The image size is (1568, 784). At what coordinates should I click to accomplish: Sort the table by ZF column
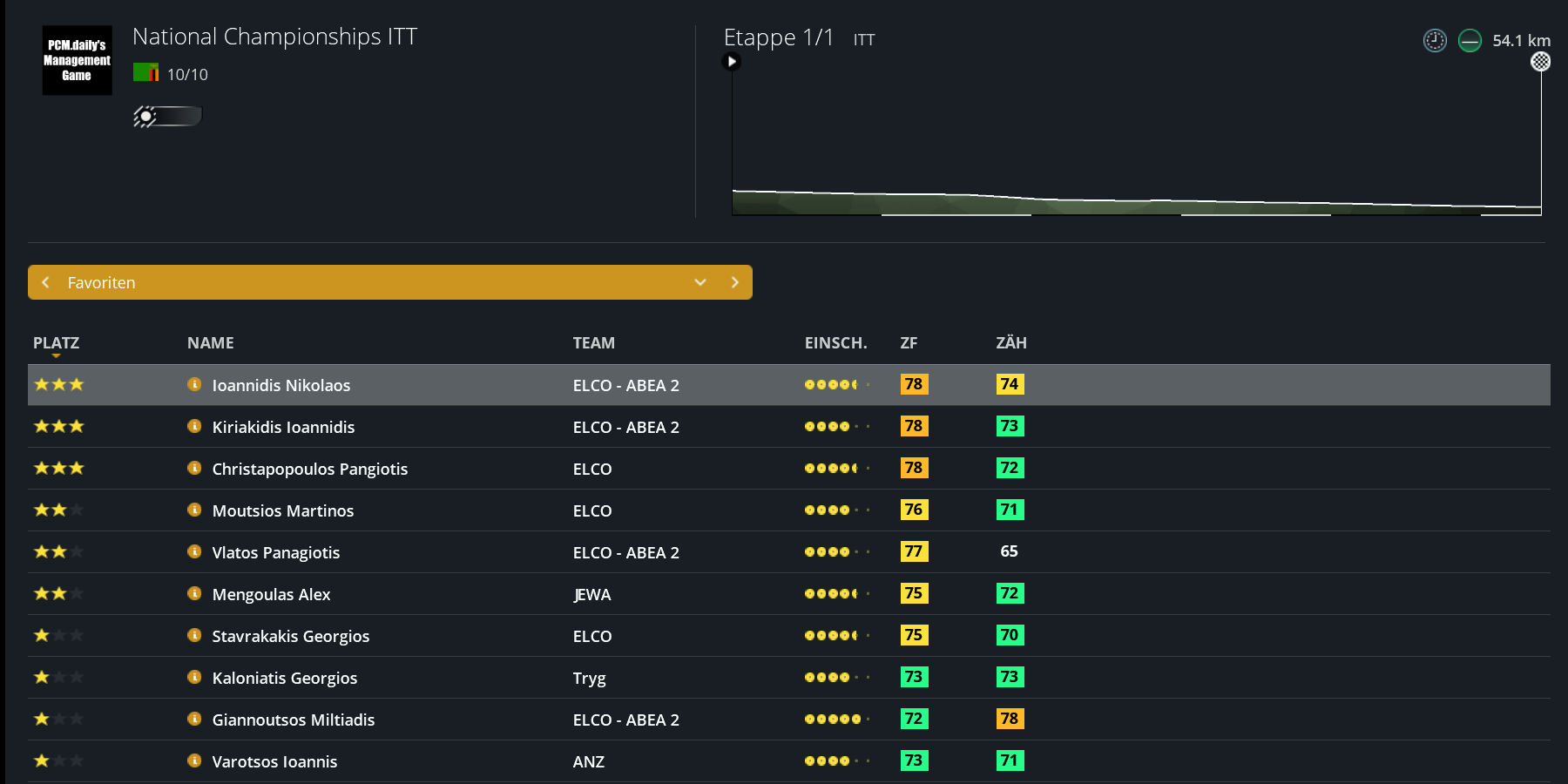coord(909,342)
